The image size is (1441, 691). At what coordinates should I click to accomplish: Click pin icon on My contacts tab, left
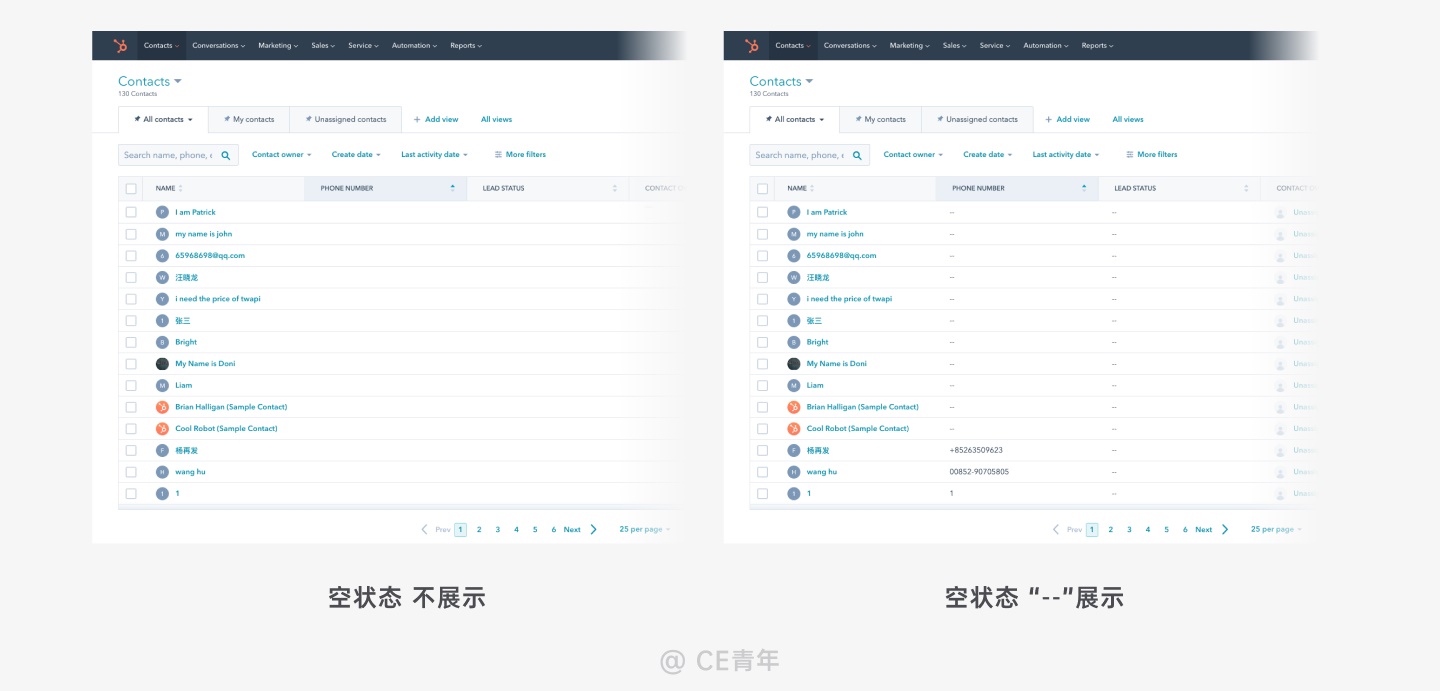227,119
